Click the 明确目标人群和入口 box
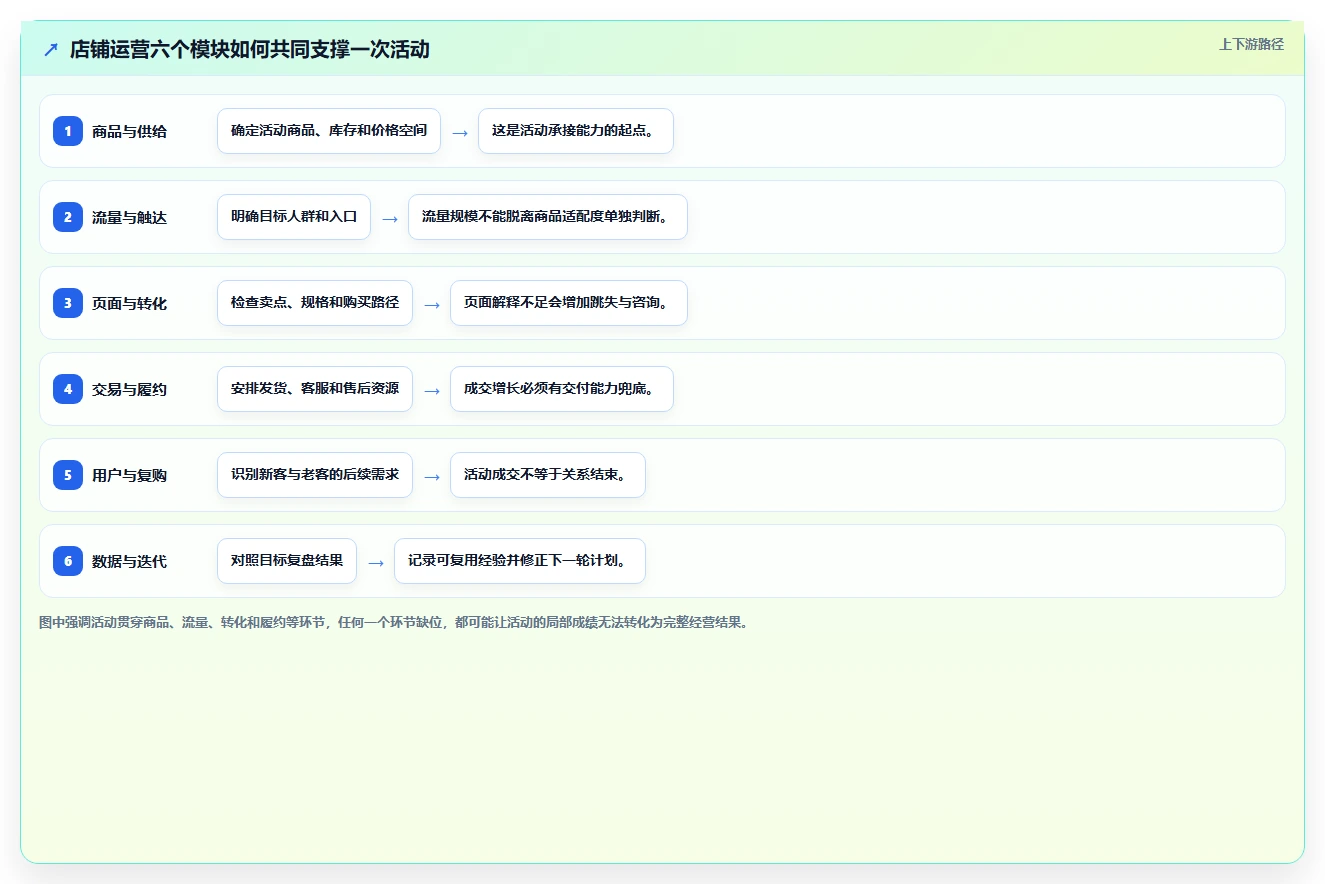The width and height of the screenshot is (1325, 884). (x=294, y=217)
